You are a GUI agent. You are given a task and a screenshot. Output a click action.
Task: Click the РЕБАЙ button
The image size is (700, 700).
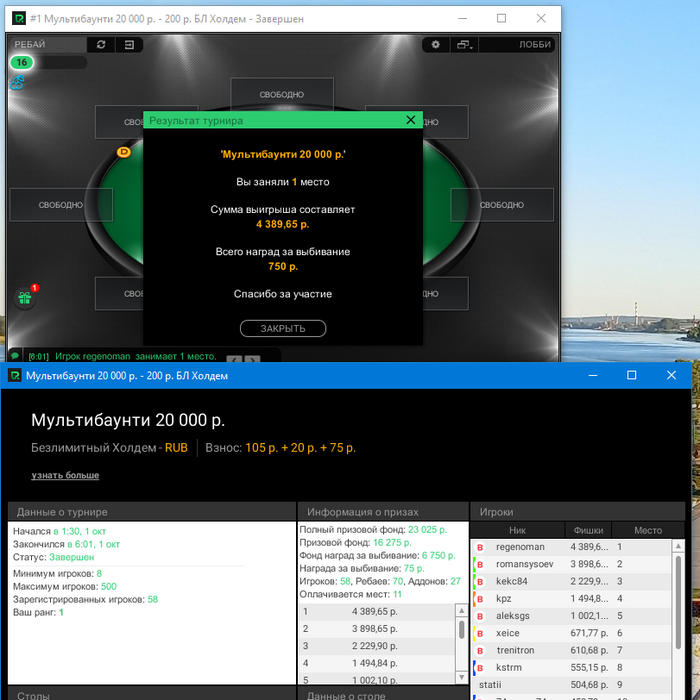coord(47,45)
